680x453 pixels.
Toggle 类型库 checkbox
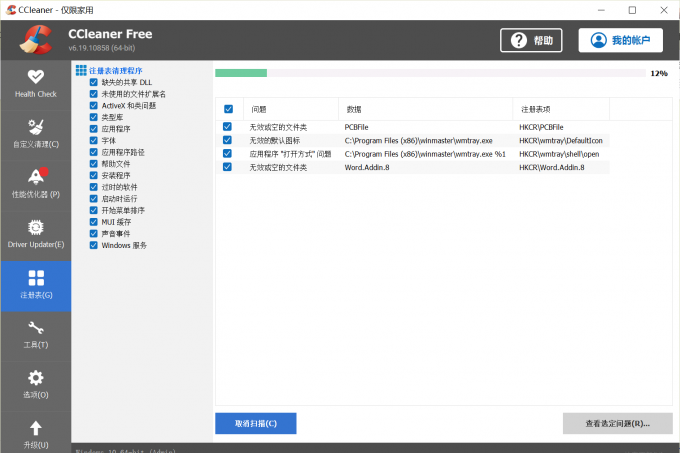click(x=94, y=117)
